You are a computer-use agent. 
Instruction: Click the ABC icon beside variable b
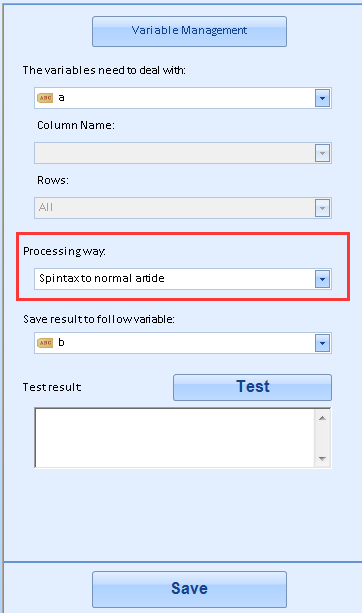pos(45,343)
